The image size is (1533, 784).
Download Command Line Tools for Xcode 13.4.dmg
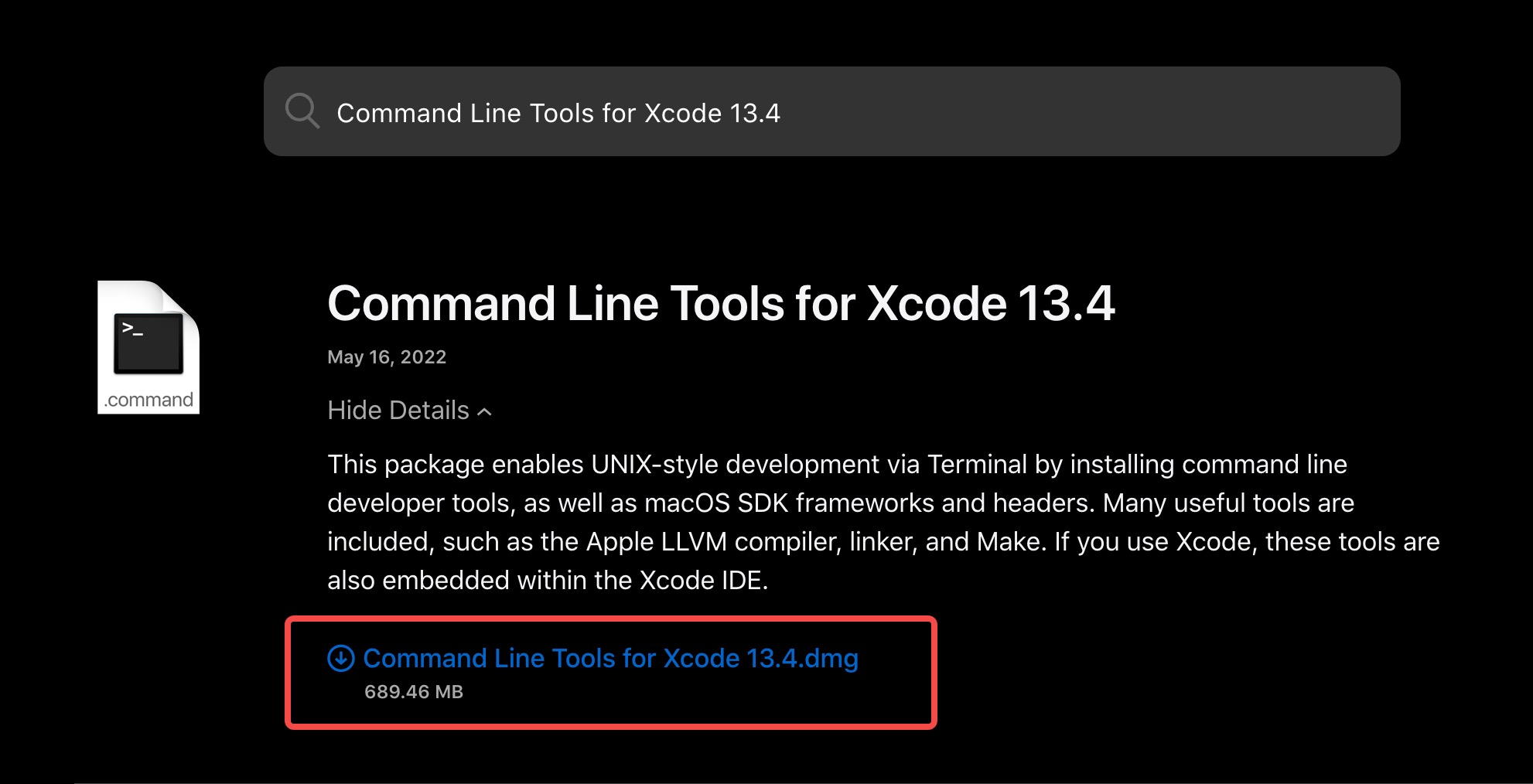pyautogui.click(x=610, y=659)
